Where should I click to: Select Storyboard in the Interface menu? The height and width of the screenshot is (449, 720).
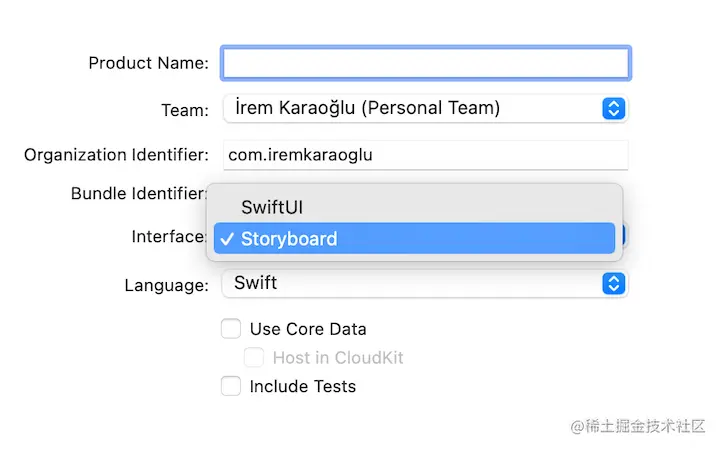click(414, 239)
